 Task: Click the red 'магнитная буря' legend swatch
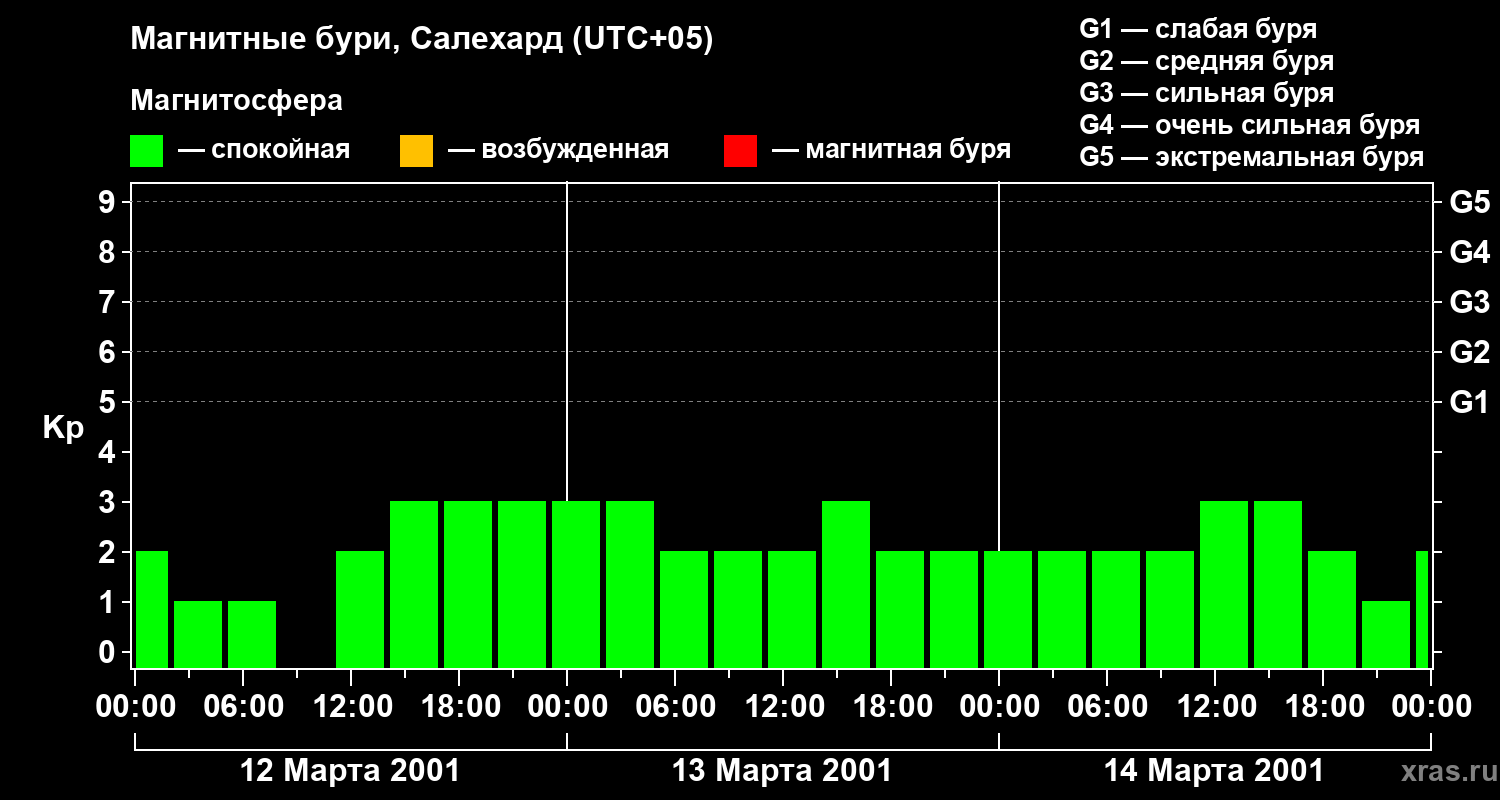740,151
